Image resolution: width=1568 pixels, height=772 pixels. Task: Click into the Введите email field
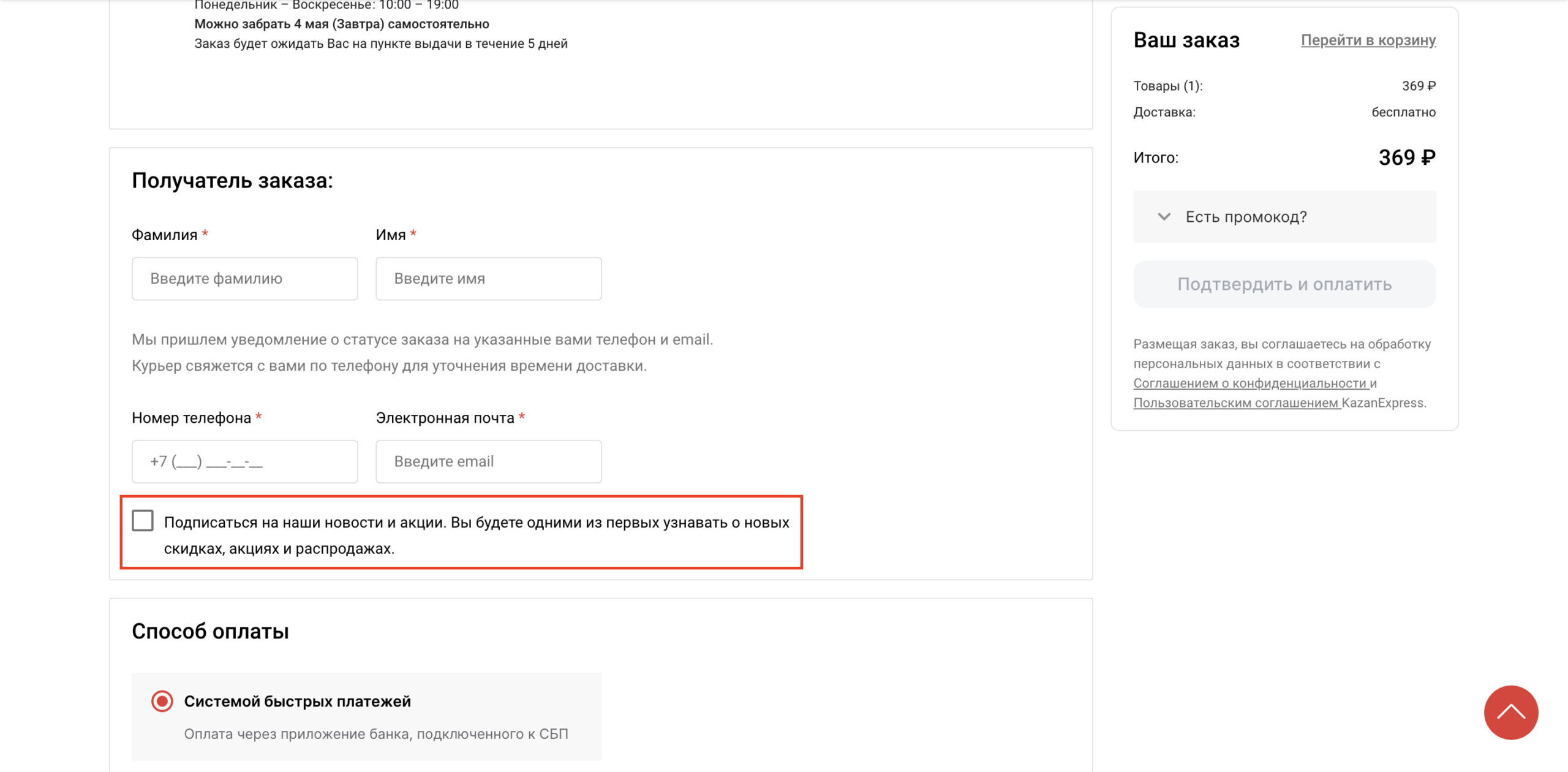(x=488, y=461)
